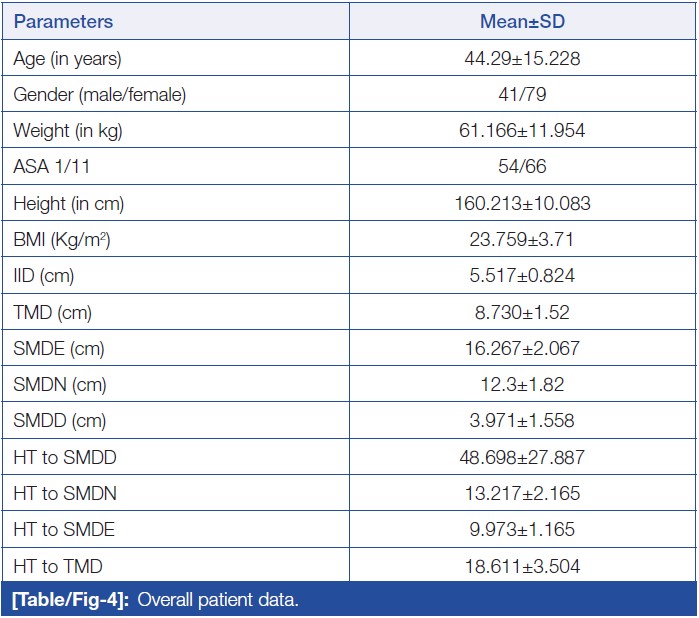Click the Parameters column header
Image resolution: width=699 pixels, height=618 pixels.
point(63,21)
